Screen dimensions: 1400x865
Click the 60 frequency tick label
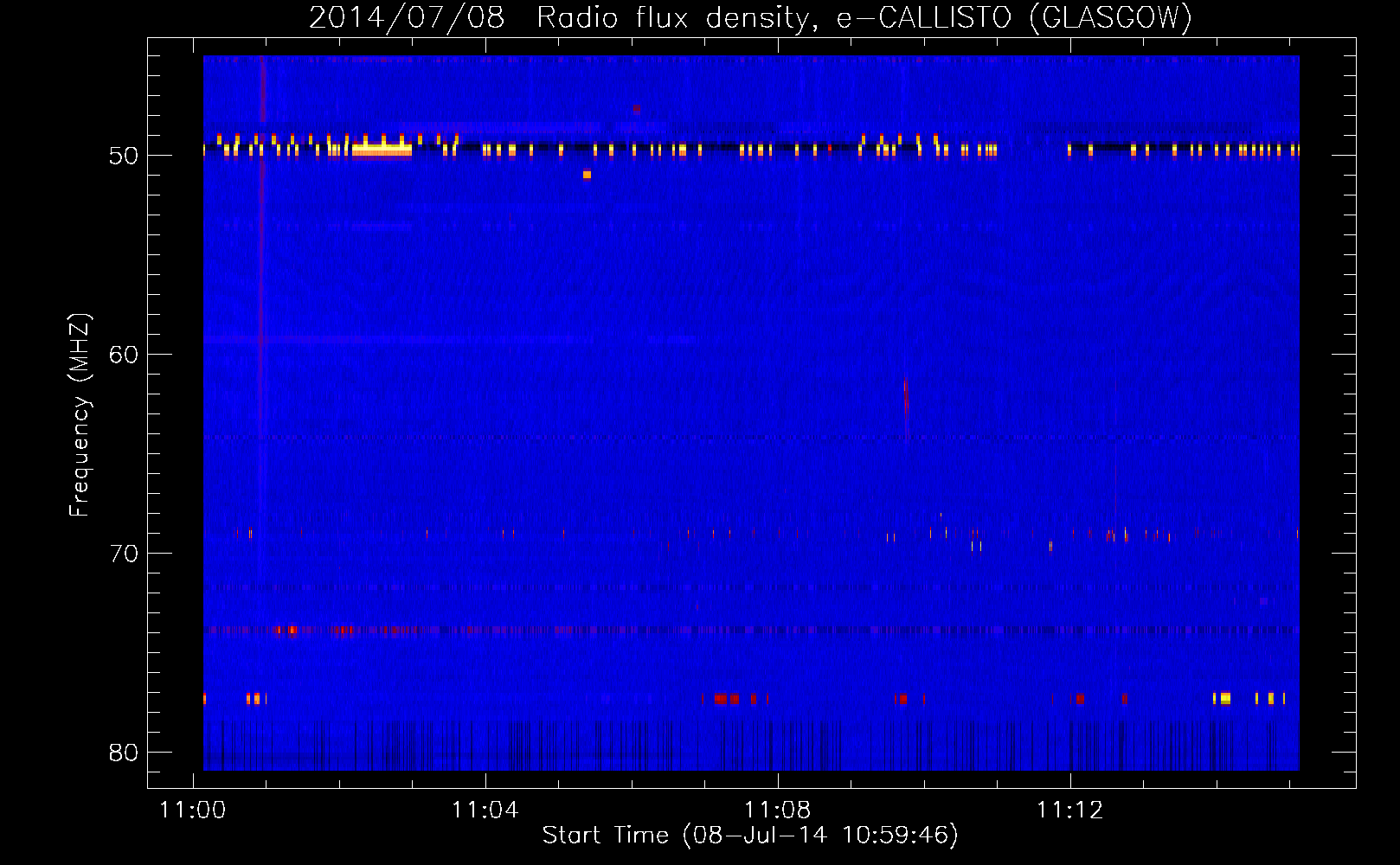tap(124, 355)
